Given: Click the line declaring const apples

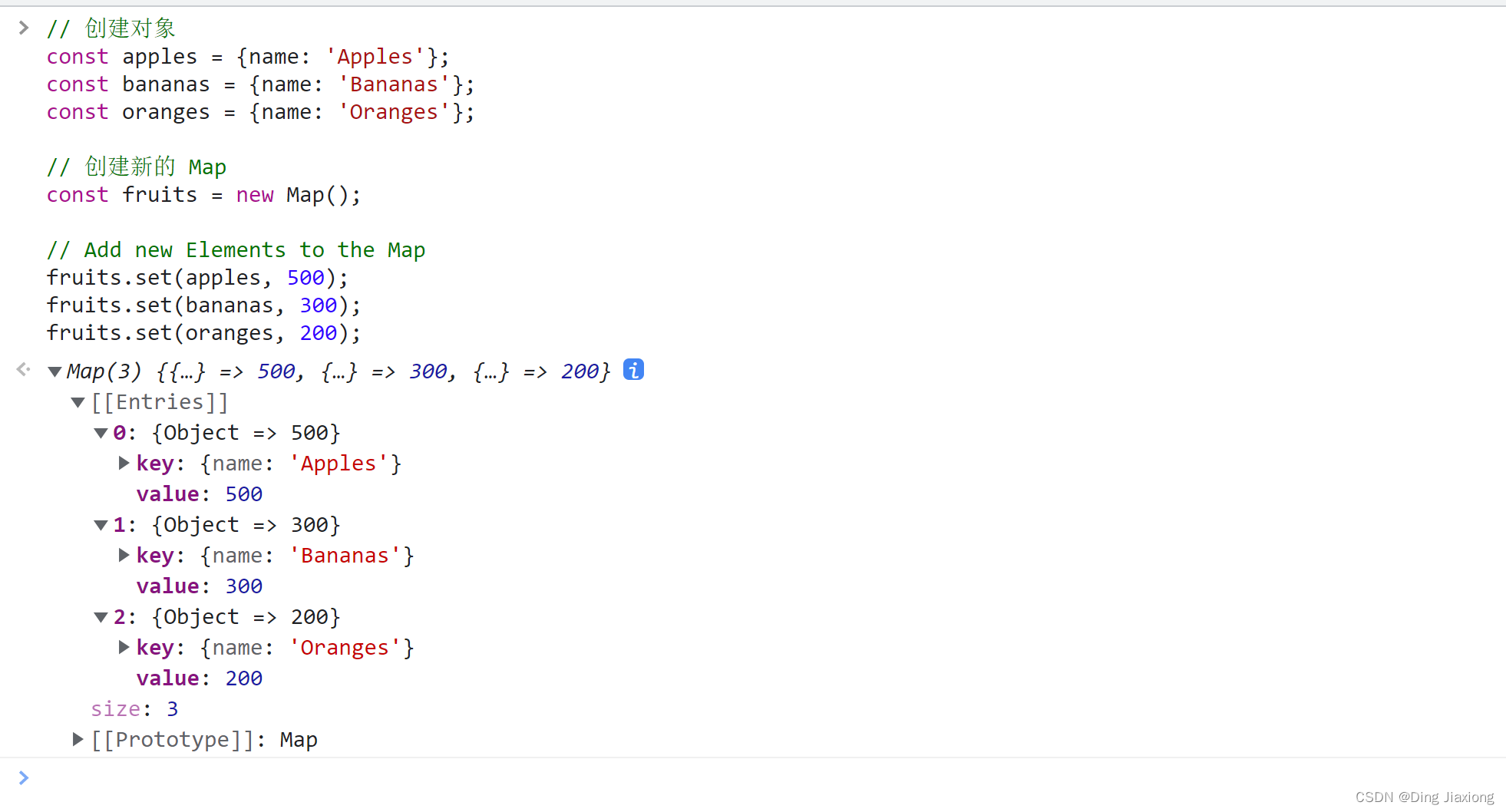Looking at the screenshot, I should (248, 57).
